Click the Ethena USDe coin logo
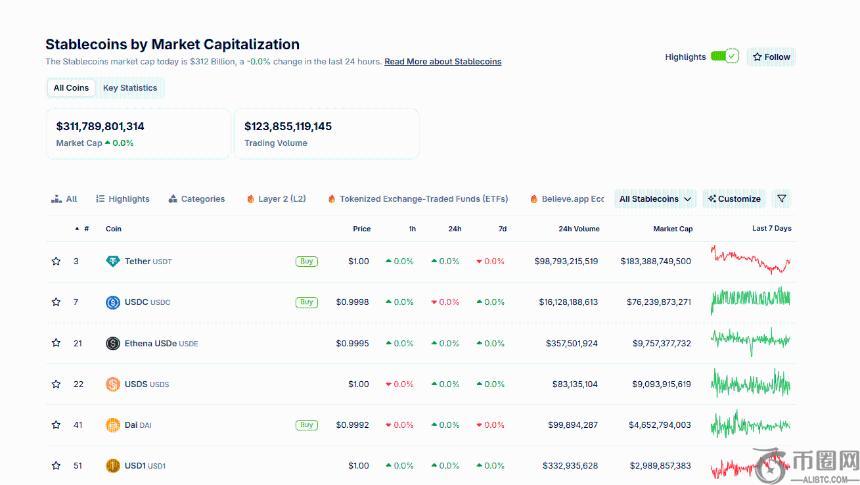Screen dimensions: 860x485 pyautogui.click(x=113, y=343)
